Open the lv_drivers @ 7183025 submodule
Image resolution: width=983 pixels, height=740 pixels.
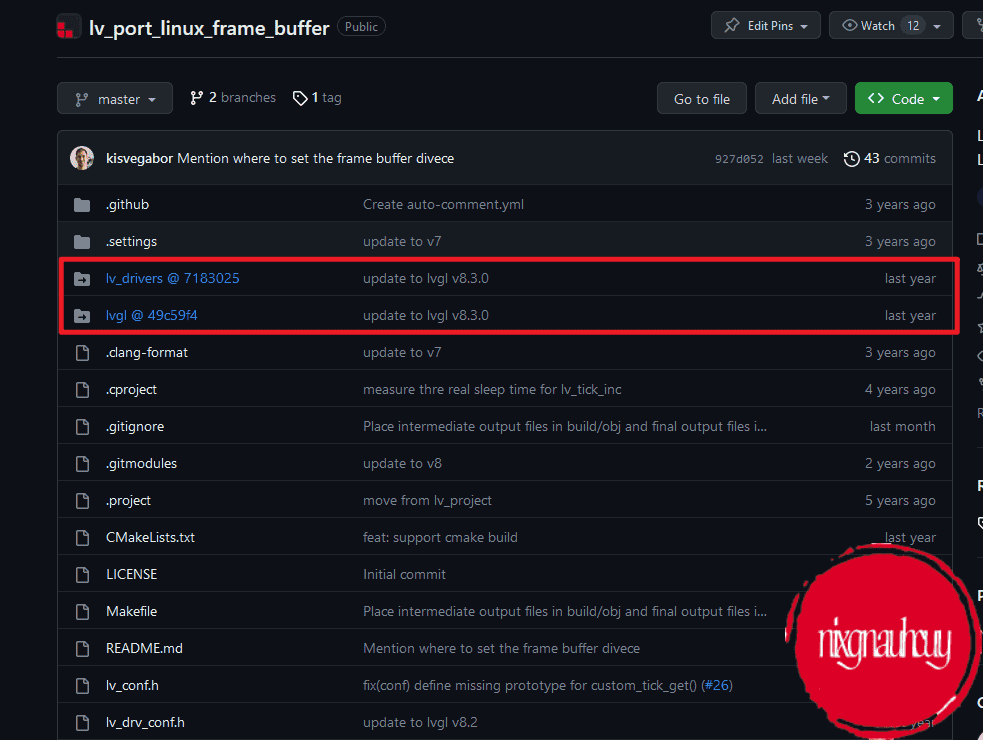point(172,278)
